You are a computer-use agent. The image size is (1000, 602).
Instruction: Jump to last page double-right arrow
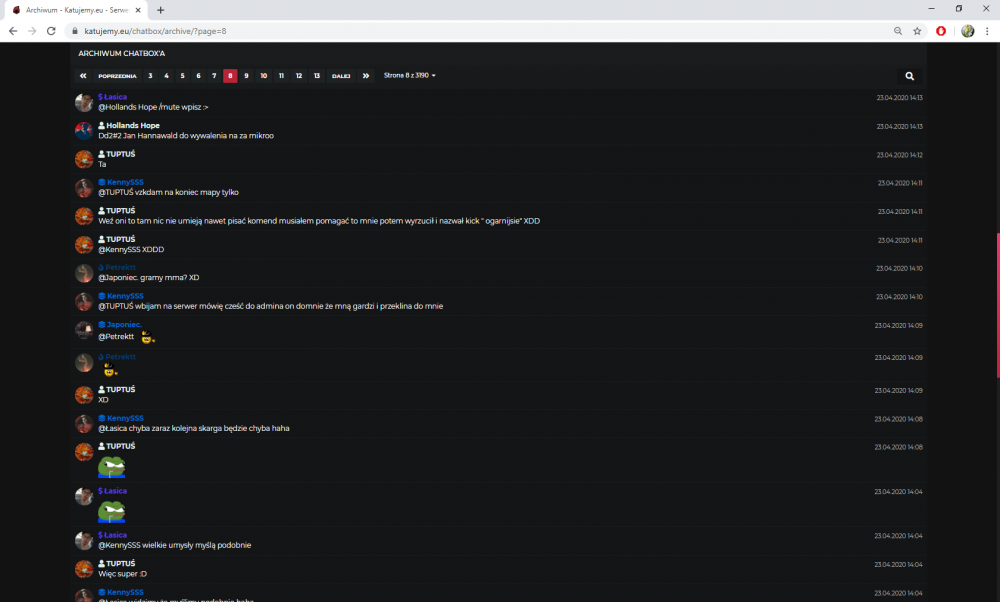[365, 76]
